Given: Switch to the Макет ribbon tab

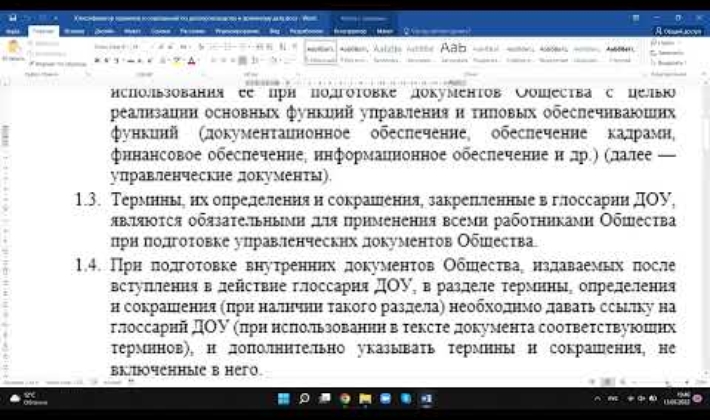Looking at the screenshot, I should [x=132, y=31].
